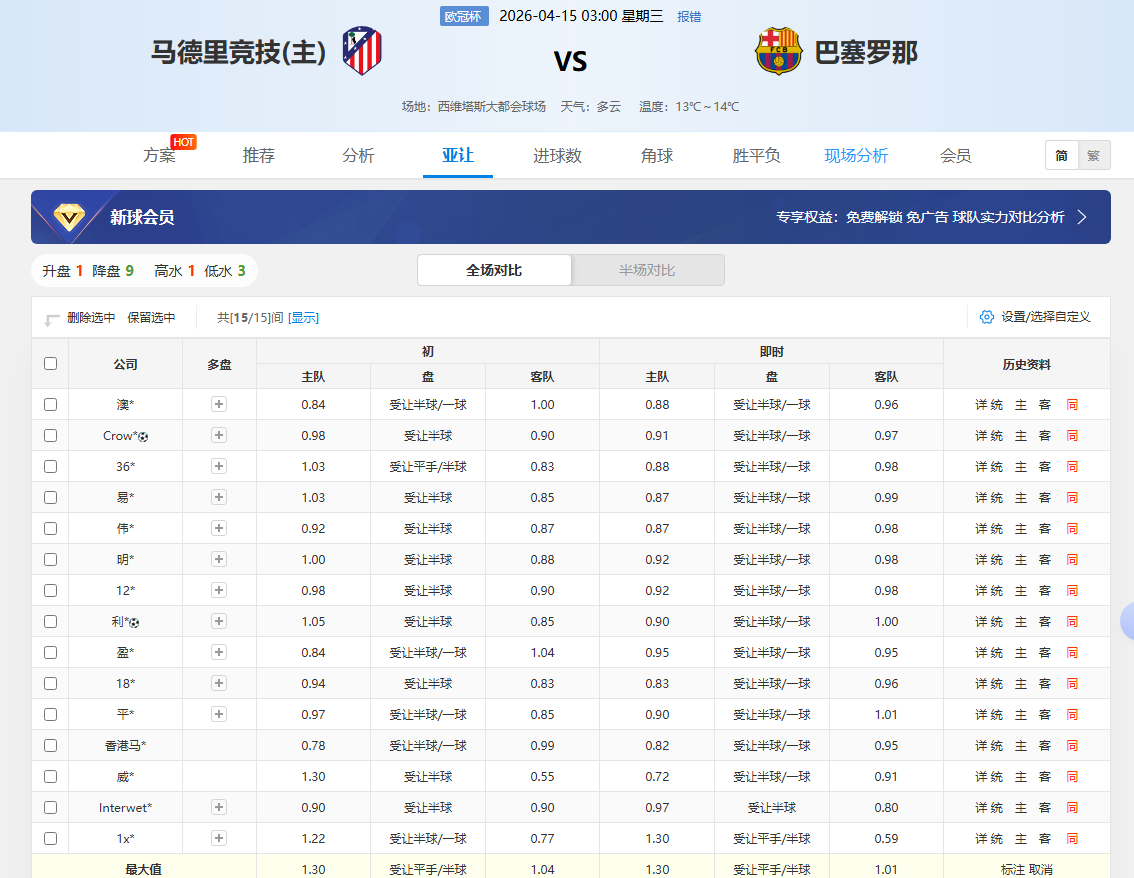Viewport: 1134px width, 878px height.
Task: Click the diamond VIP member icon
Action: pos(69,217)
